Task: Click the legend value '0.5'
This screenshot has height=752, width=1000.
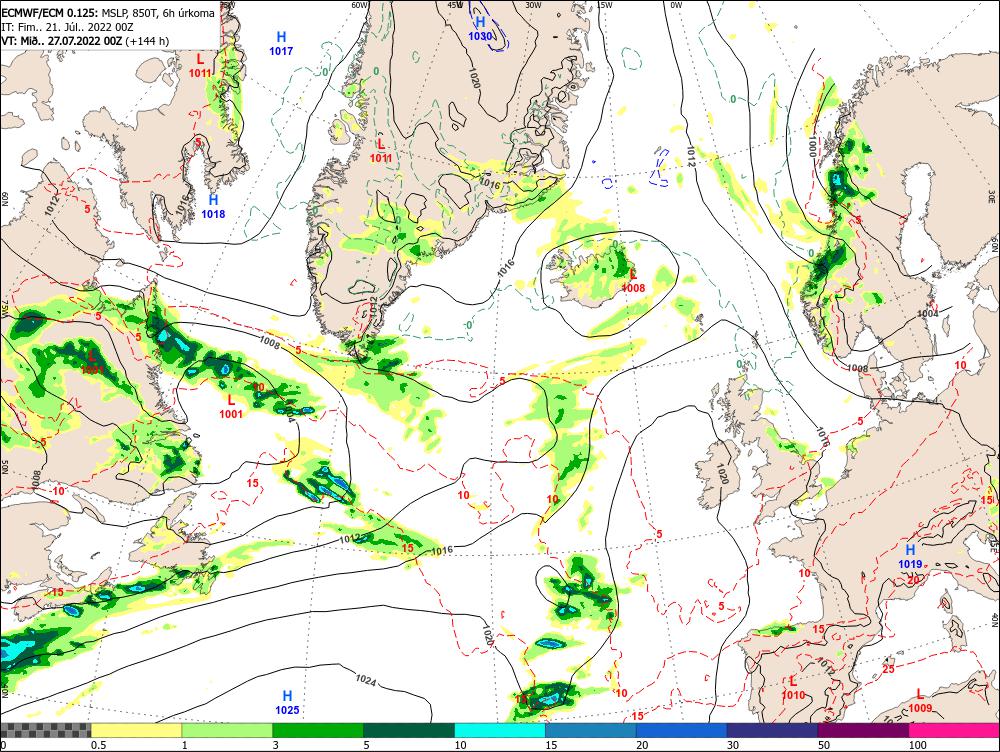Action: [x=98, y=745]
